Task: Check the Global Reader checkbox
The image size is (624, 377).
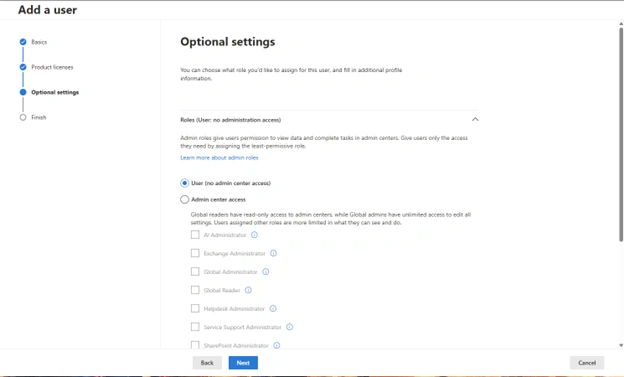Action: tap(195, 290)
